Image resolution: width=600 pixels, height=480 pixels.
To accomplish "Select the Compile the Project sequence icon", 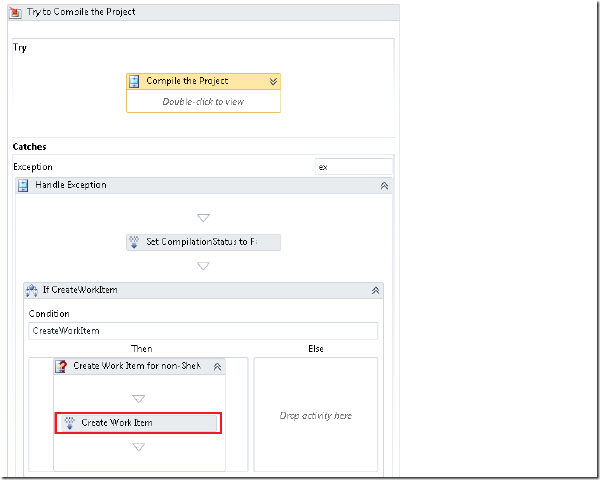I will [134, 81].
